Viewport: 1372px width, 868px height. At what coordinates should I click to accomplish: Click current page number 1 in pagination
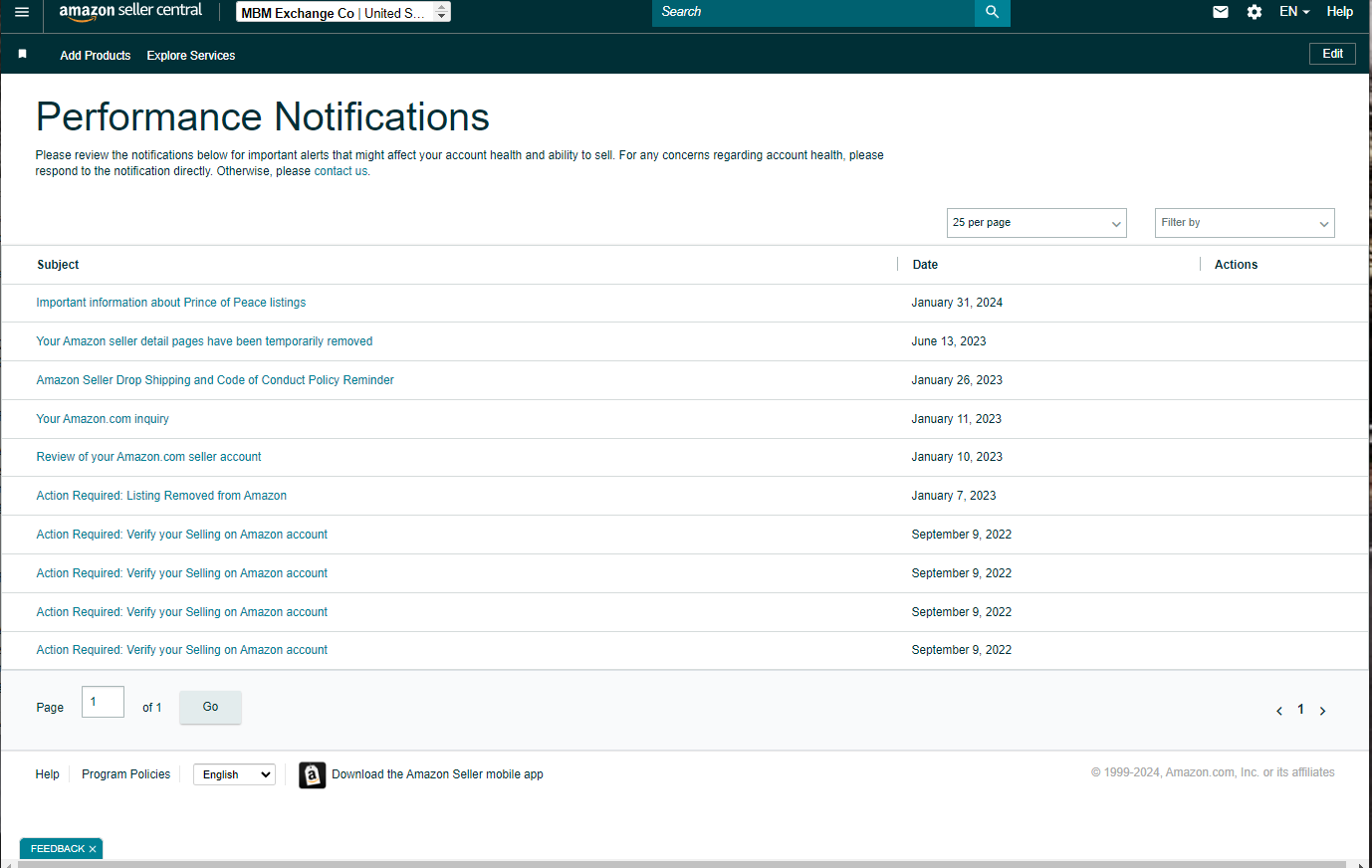(x=1300, y=710)
